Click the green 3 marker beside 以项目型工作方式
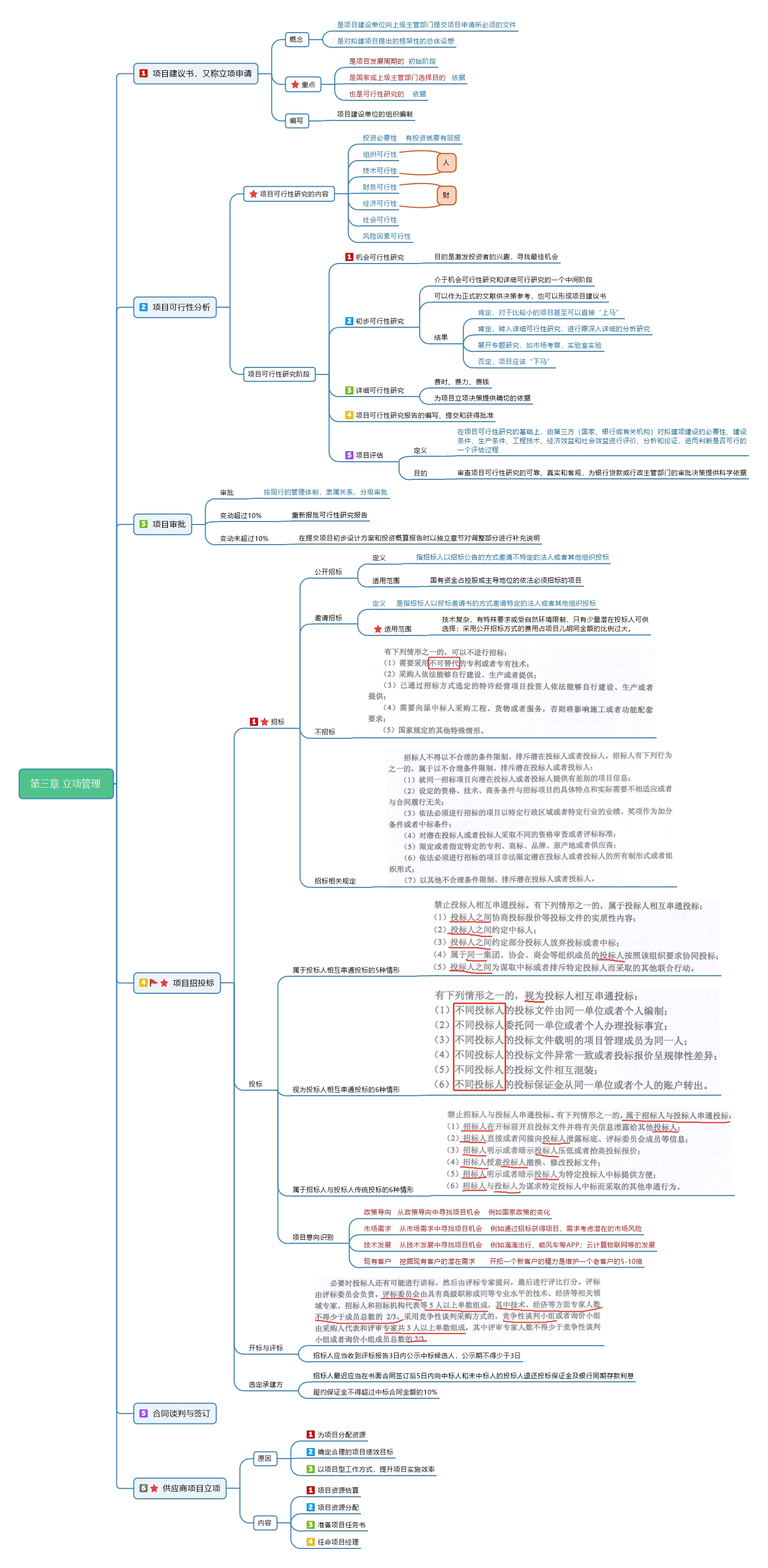This screenshot has height=1568, width=768. point(310,1470)
